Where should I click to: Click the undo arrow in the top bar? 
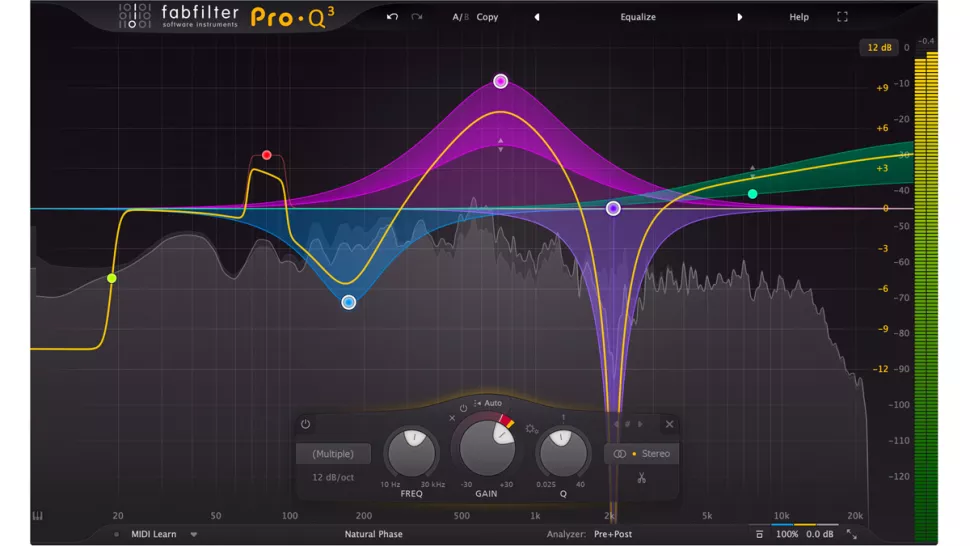click(x=392, y=17)
